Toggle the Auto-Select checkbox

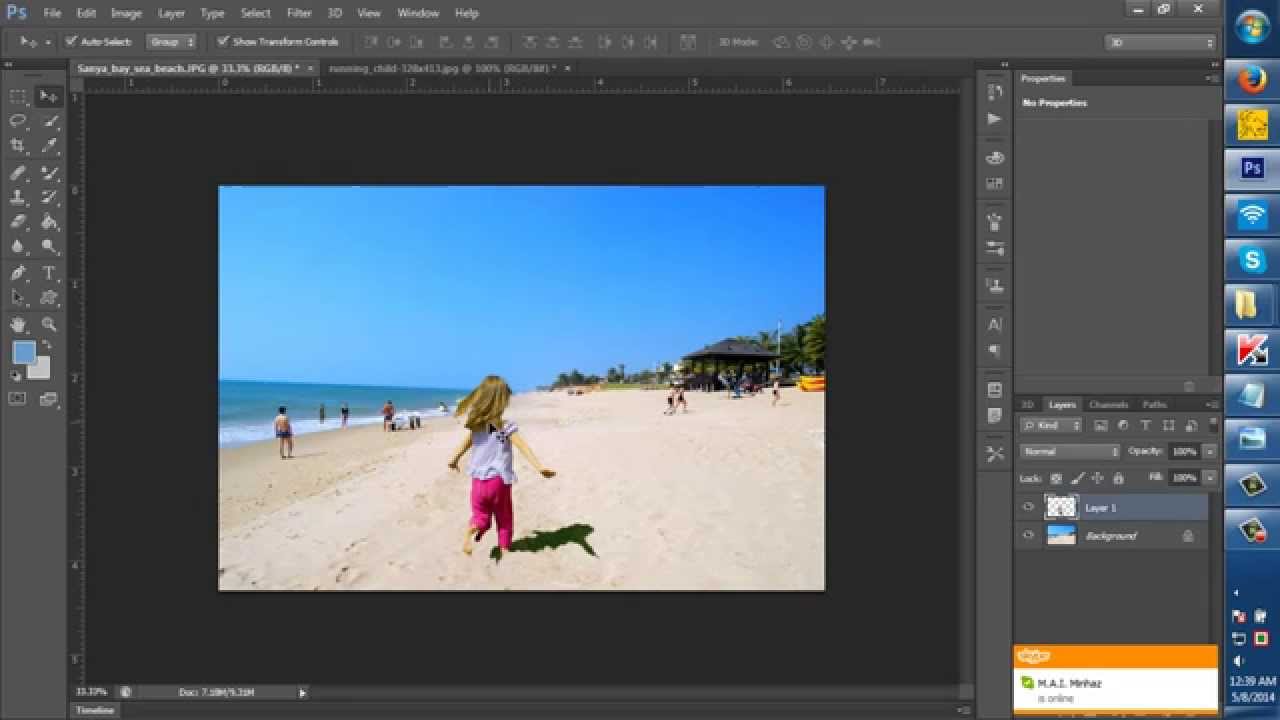pos(71,42)
